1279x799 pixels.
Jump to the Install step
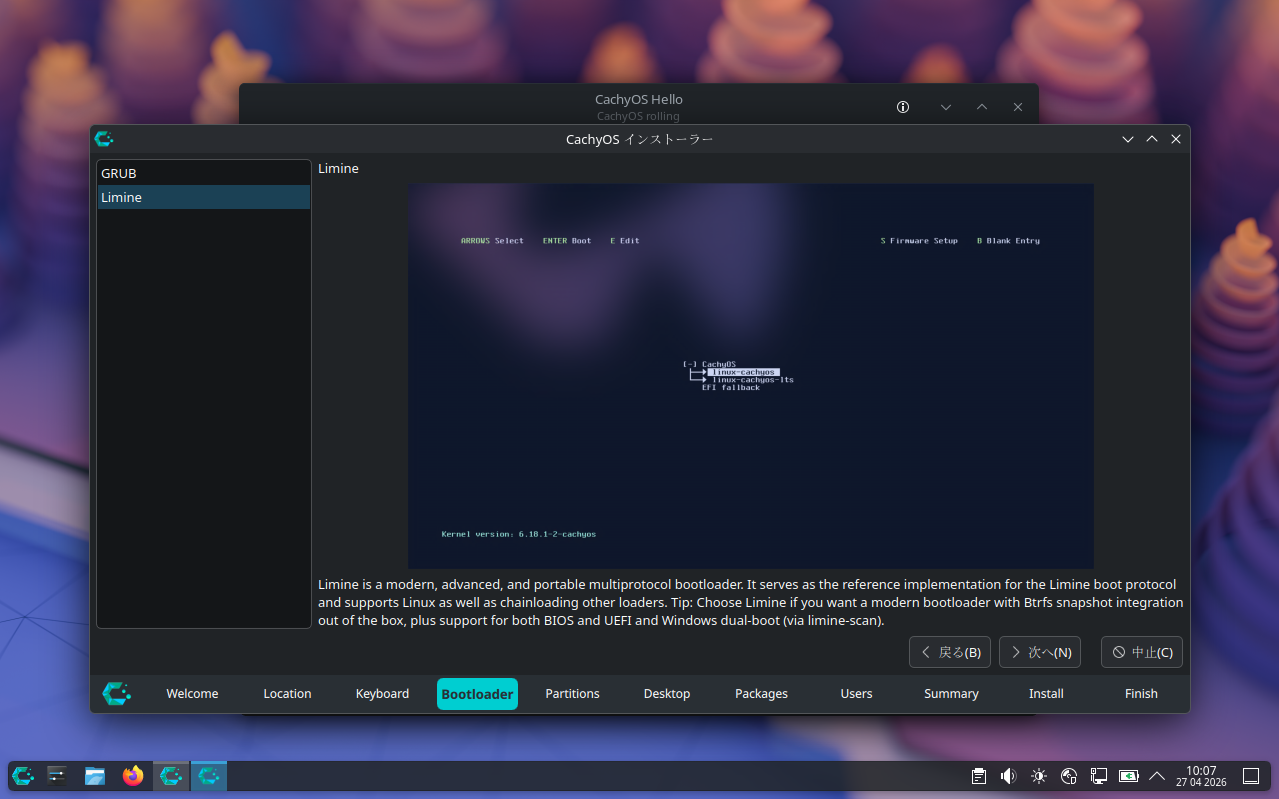(x=1046, y=694)
